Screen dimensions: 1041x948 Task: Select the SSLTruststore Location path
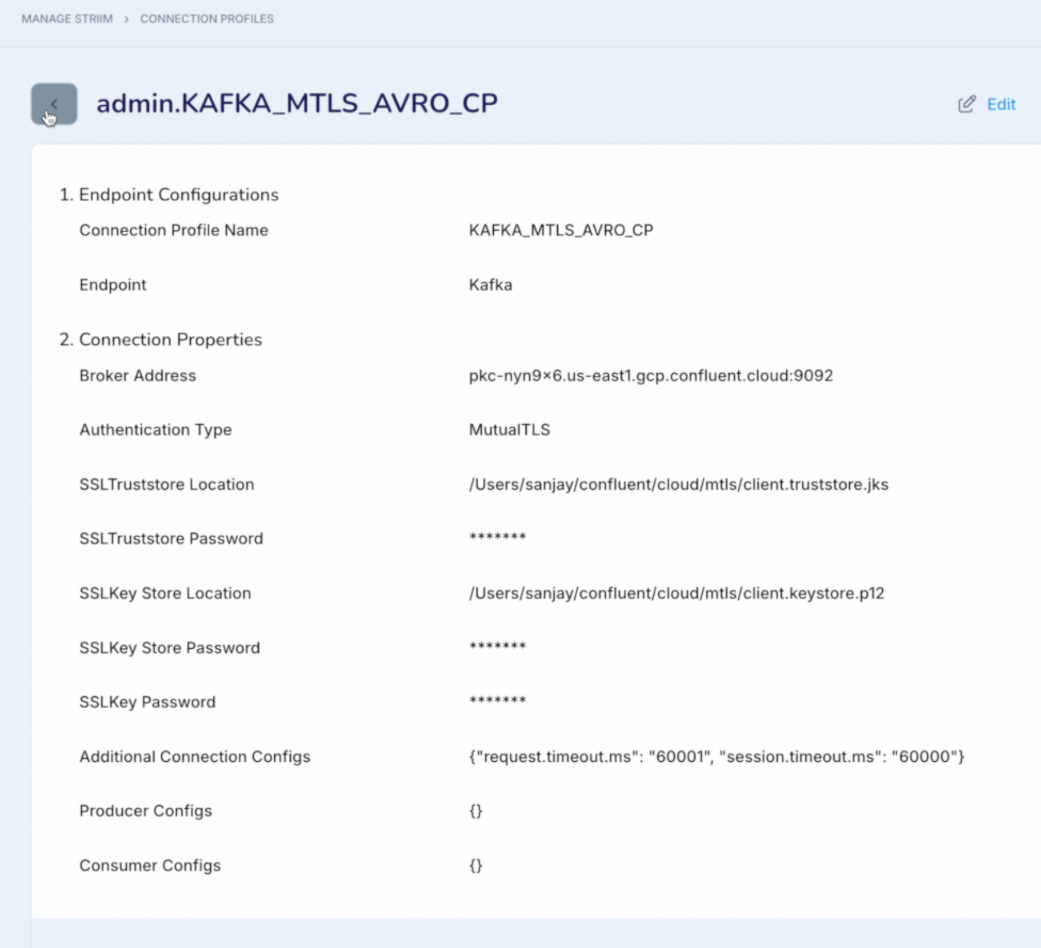679,484
